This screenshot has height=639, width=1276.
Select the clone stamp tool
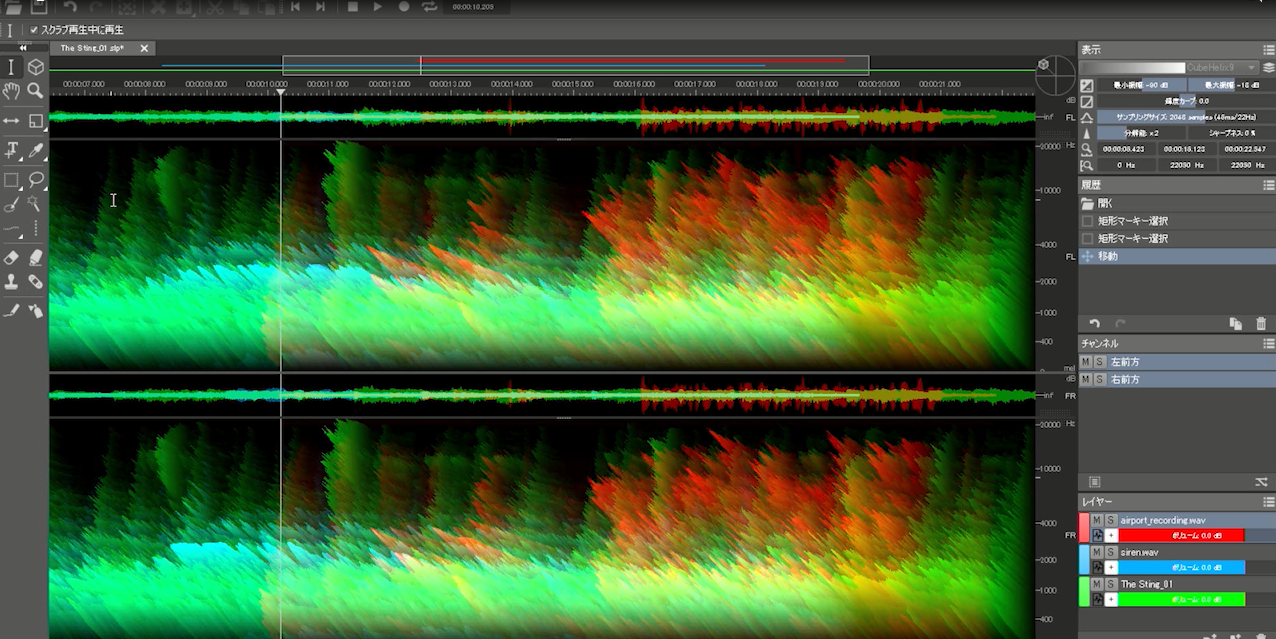[x=11, y=283]
